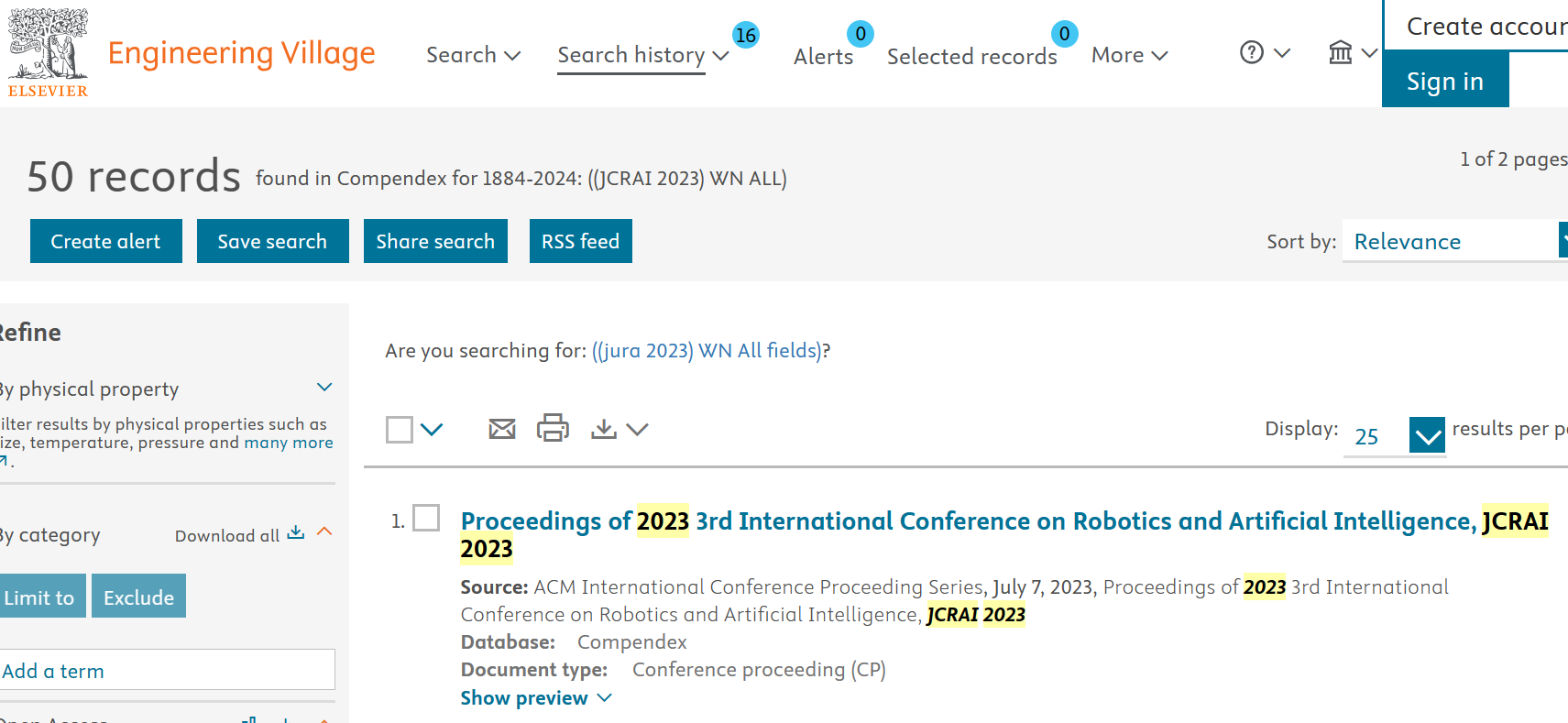The image size is (1568, 723).
Task: Click the institution building icon
Action: [1340, 53]
